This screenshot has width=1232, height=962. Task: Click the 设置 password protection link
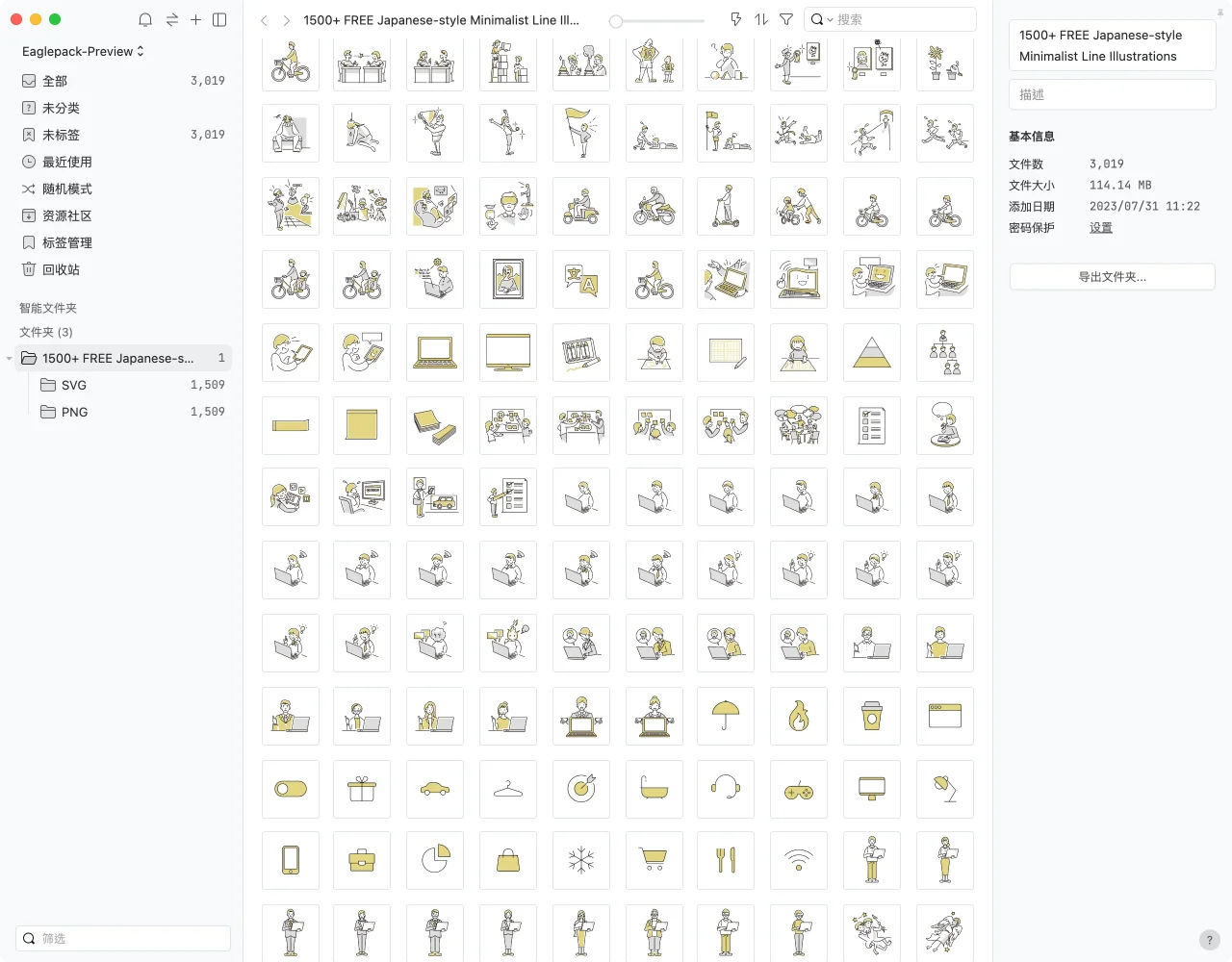click(x=1100, y=228)
